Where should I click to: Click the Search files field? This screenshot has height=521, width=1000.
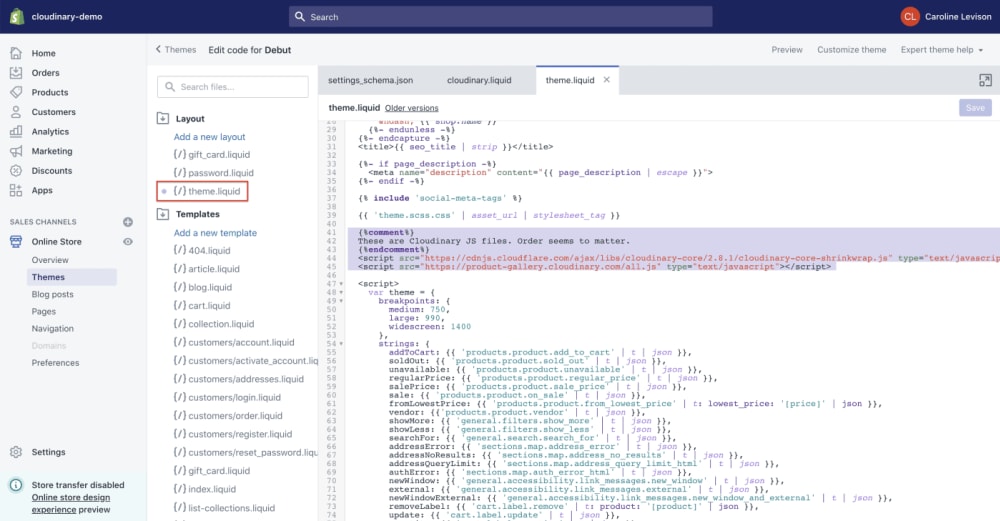[x=233, y=87]
